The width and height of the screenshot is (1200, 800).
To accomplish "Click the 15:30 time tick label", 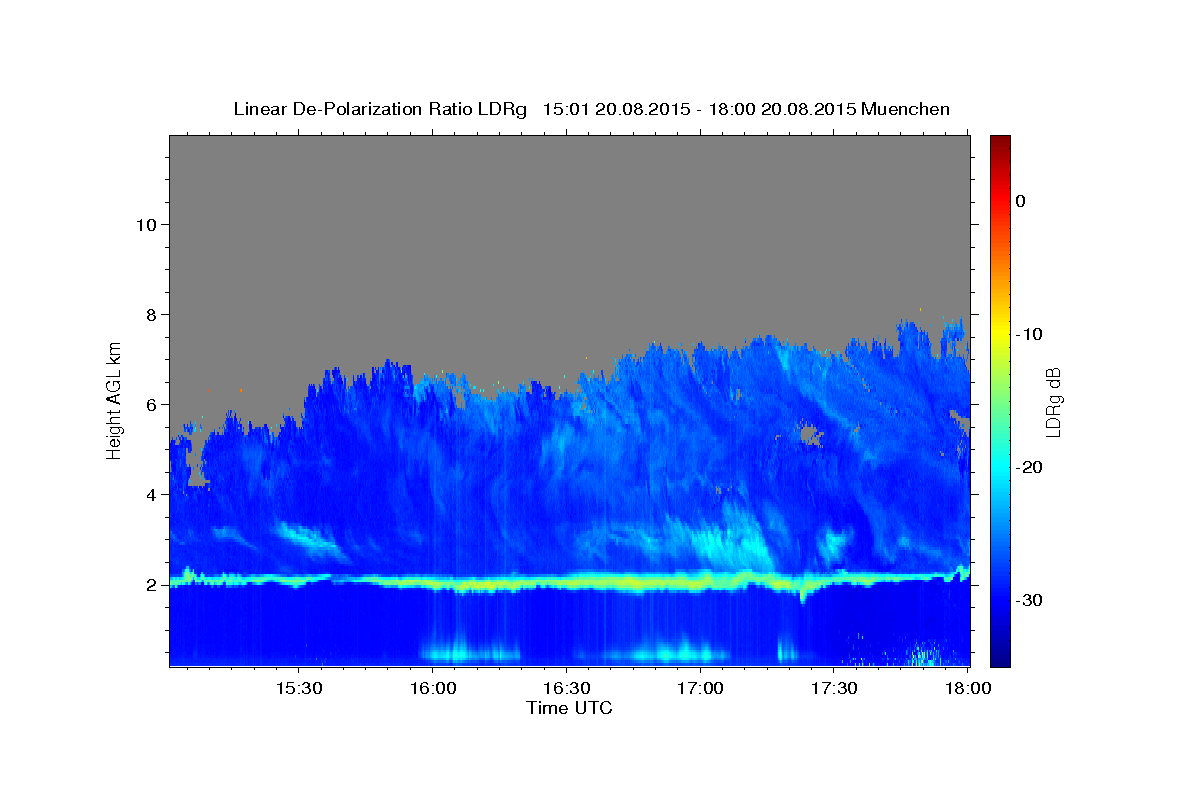I will tap(298, 689).
